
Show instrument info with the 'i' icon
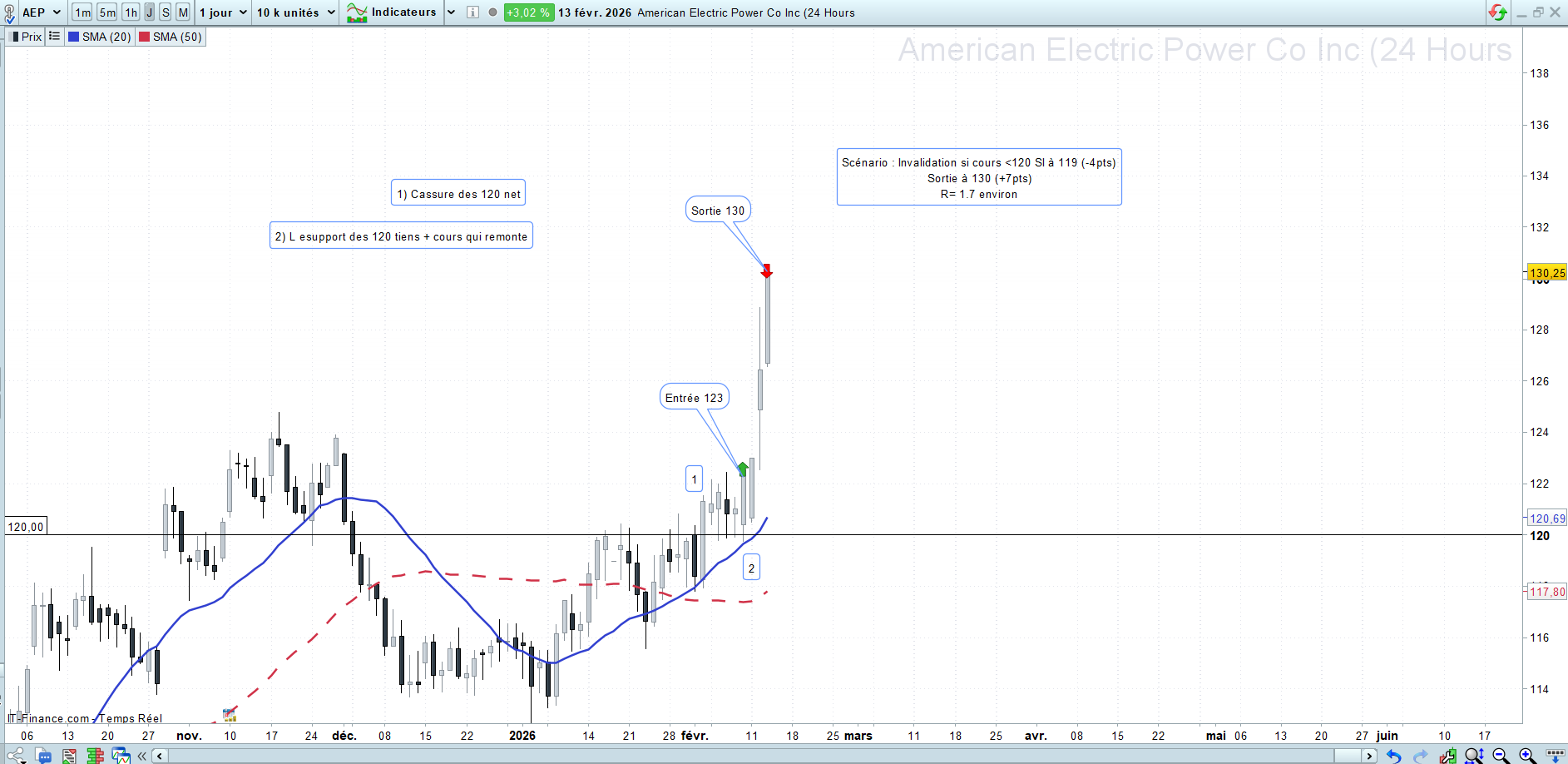click(x=472, y=12)
